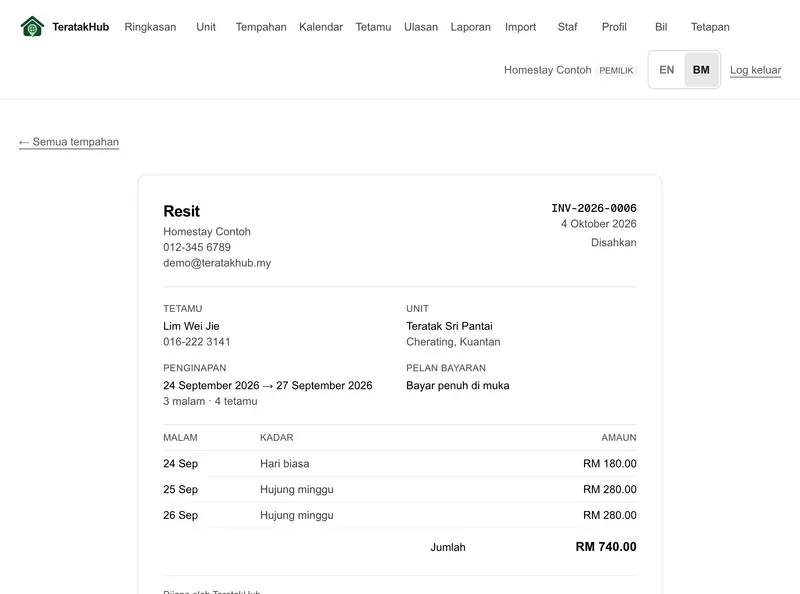Switch language to EN
This screenshot has height=594, width=800.
pyautogui.click(x=666, y=70)
